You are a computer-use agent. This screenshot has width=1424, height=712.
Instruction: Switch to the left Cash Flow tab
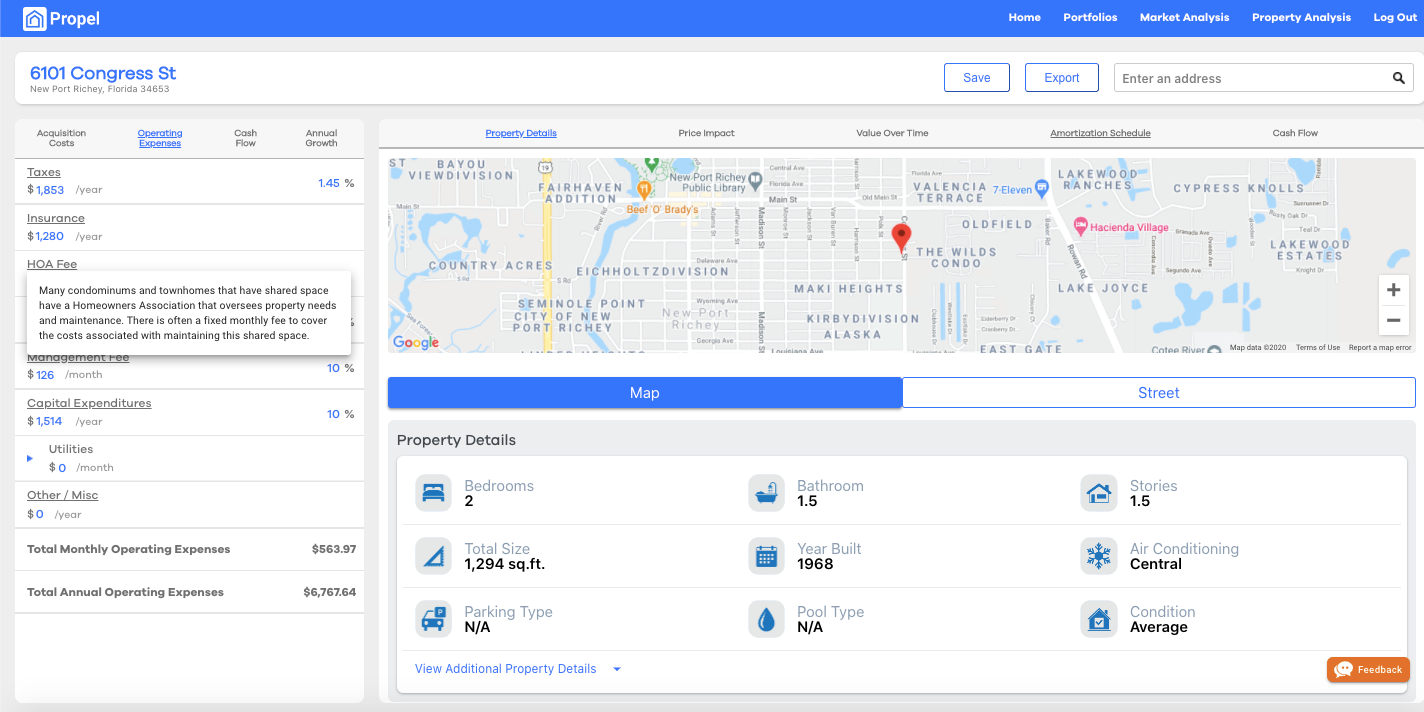[246, 138]
